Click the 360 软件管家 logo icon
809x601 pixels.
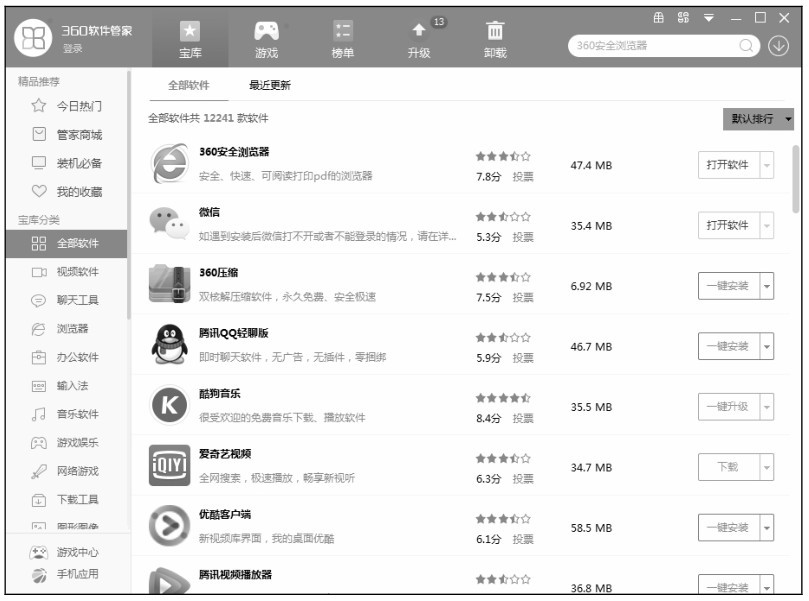34,38
